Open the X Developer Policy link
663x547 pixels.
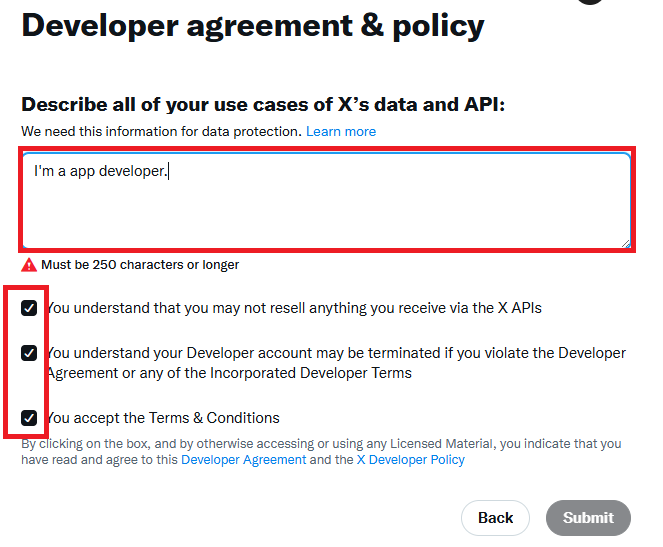411,459
